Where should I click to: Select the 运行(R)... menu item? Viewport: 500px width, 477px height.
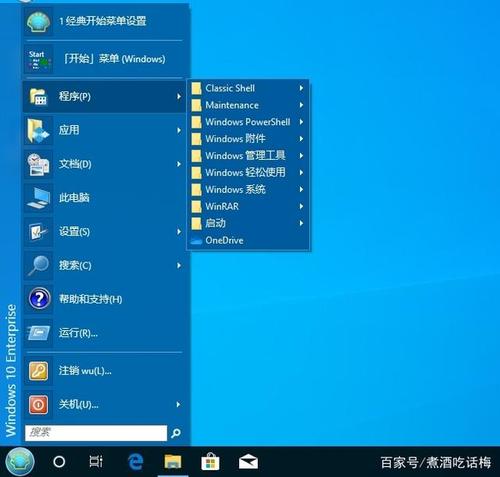pyautogui.click(x=104, y=333)
